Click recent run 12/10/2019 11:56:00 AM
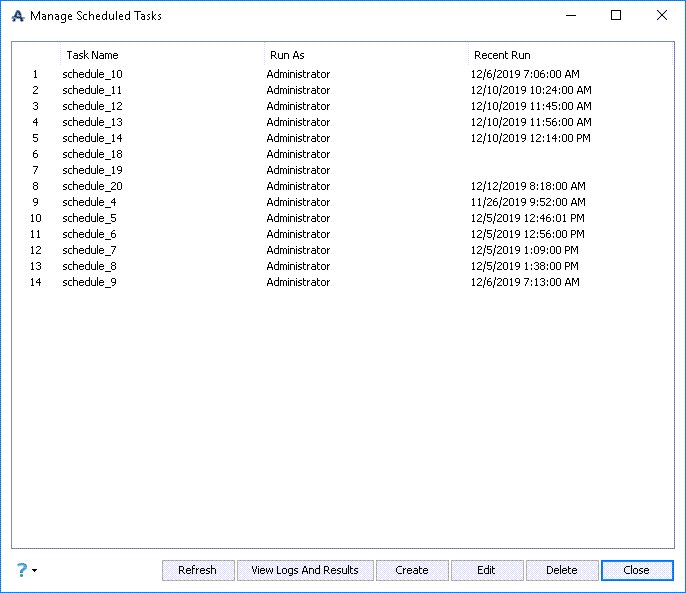686x593 pixels. 531,122
